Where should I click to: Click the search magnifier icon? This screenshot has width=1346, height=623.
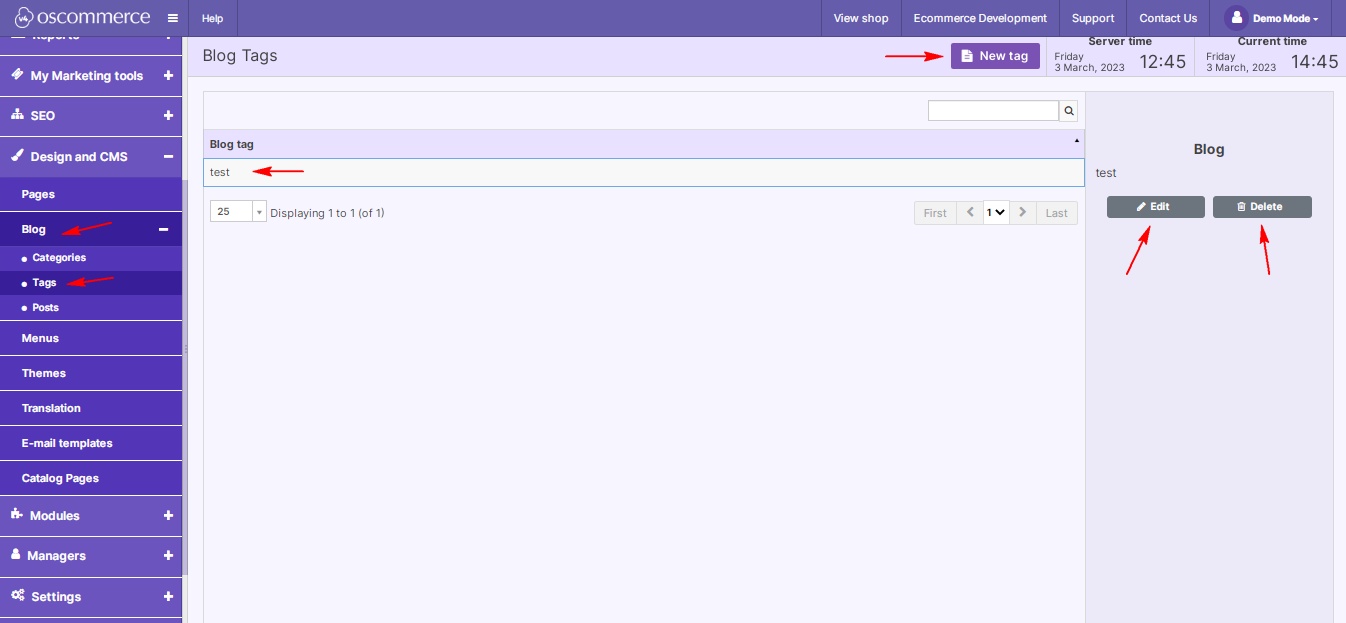pos(1069,111)
